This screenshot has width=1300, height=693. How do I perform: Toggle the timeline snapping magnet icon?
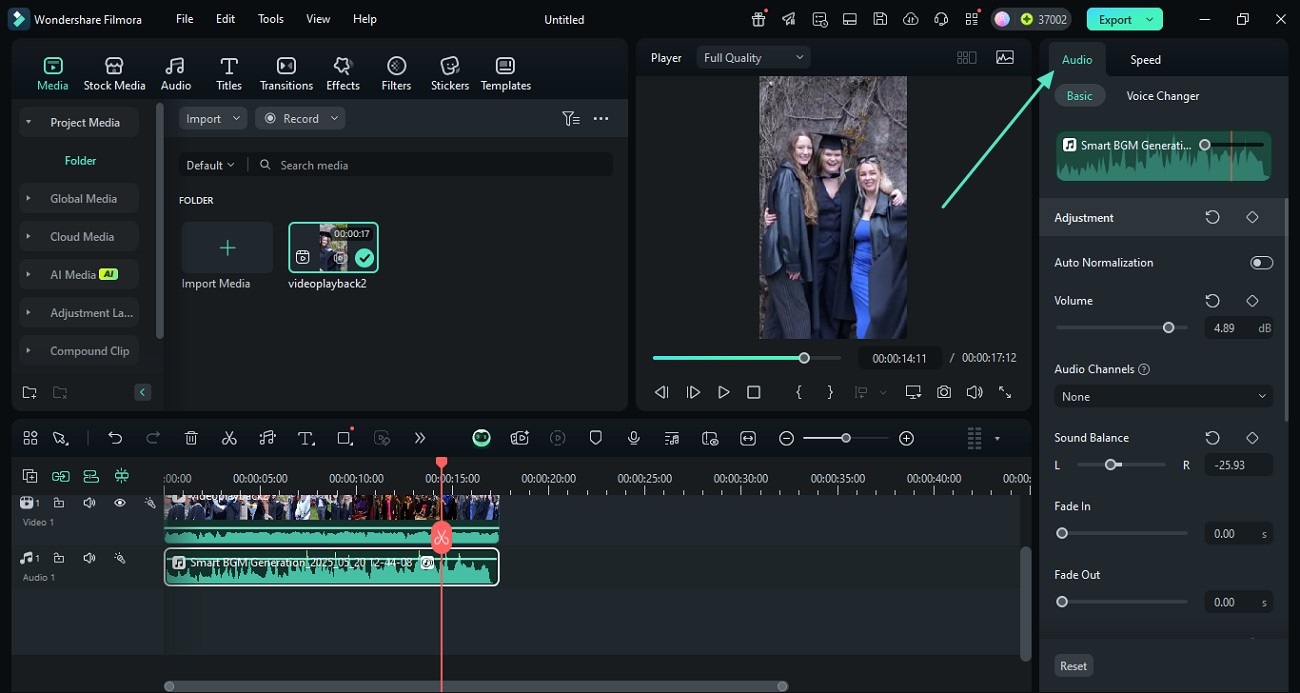tap(122, 476)
